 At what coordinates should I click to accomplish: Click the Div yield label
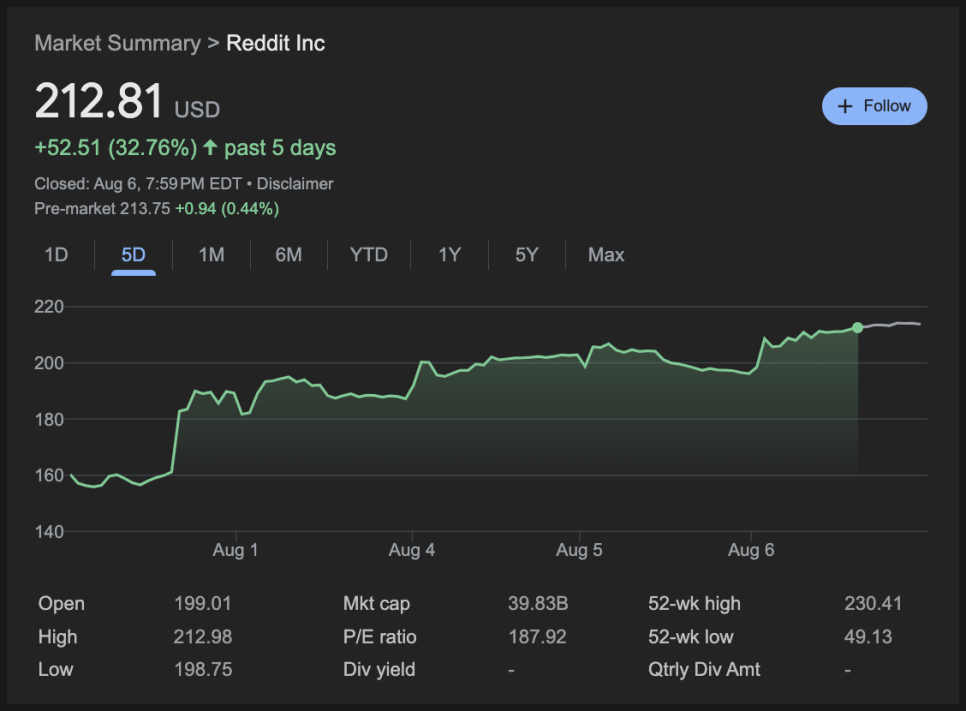(x=379, y=669)
